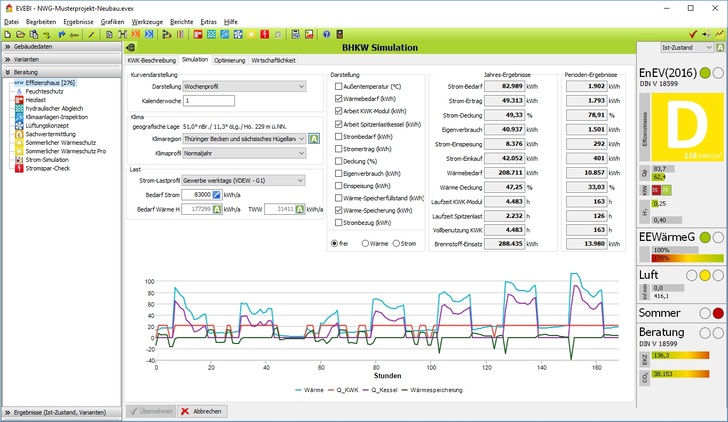Open the Werkzeuge menu
This screenshot has width=728, height=422.
point(147,22)
